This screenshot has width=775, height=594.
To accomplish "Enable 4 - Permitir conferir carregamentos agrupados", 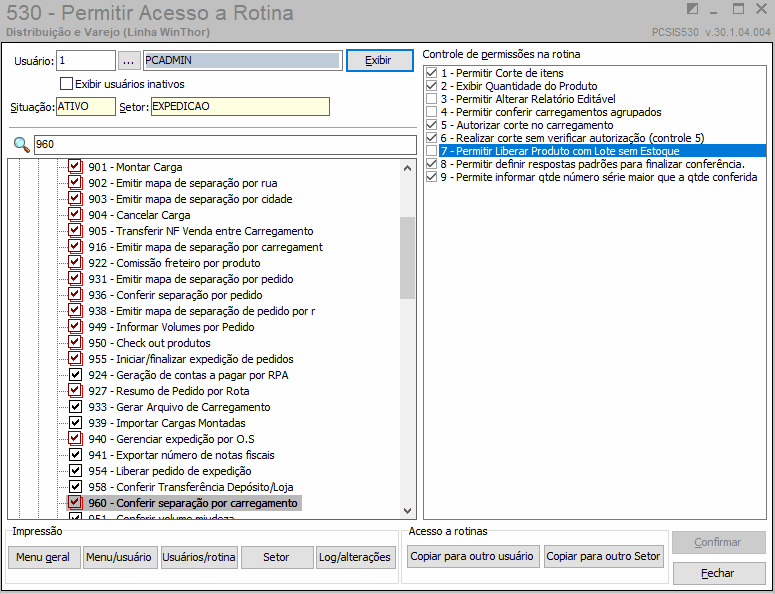I will click(431, 112).
